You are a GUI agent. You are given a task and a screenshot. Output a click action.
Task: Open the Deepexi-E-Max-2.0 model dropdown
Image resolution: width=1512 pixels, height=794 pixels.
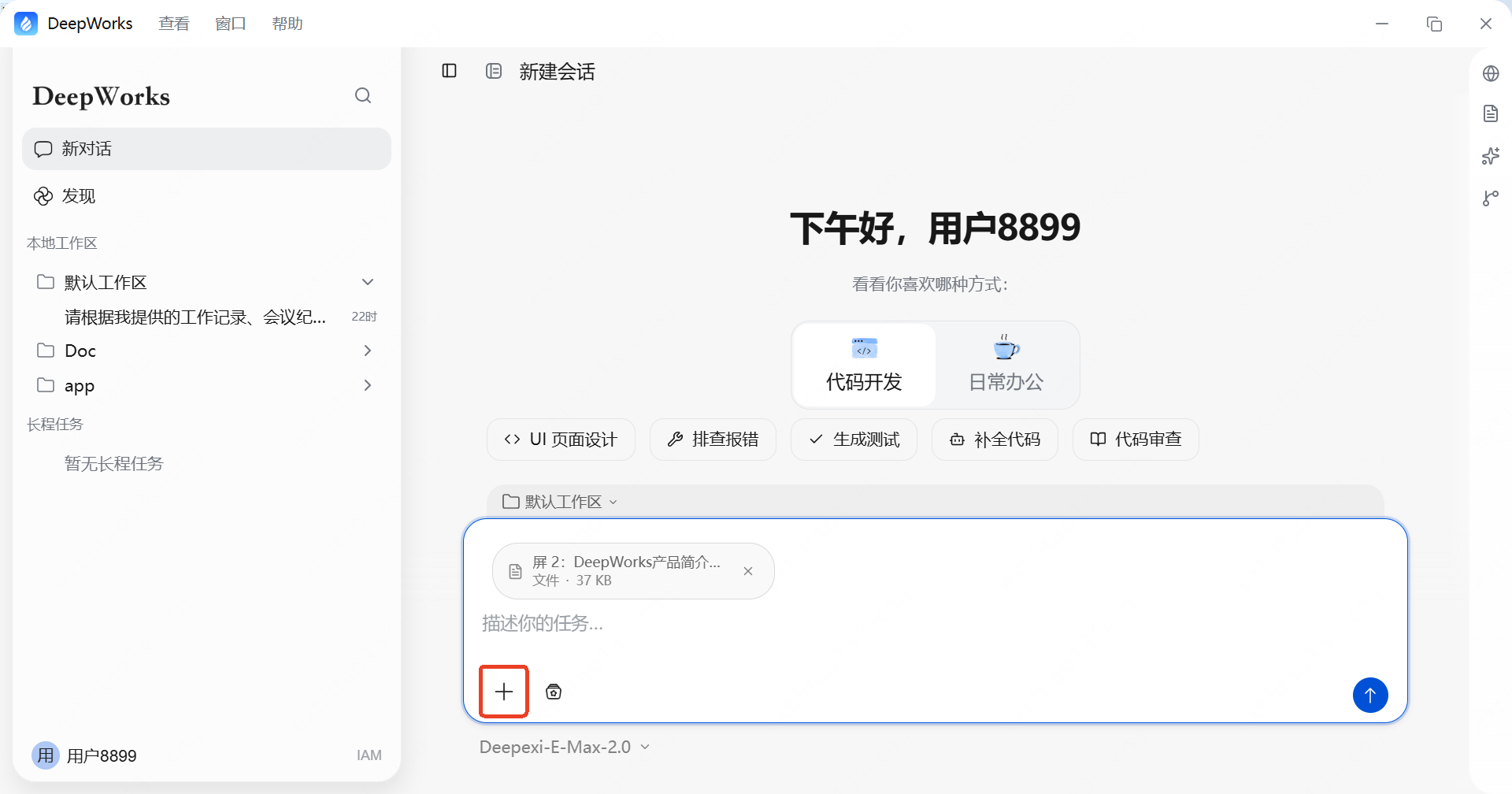565,747
